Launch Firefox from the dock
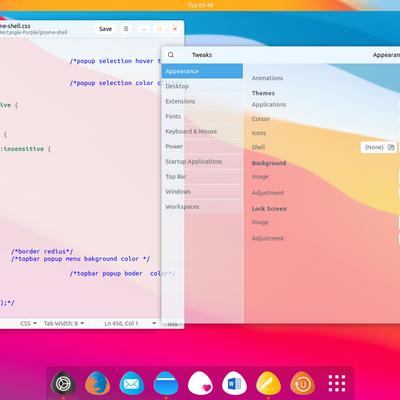 tap(97, 383)
